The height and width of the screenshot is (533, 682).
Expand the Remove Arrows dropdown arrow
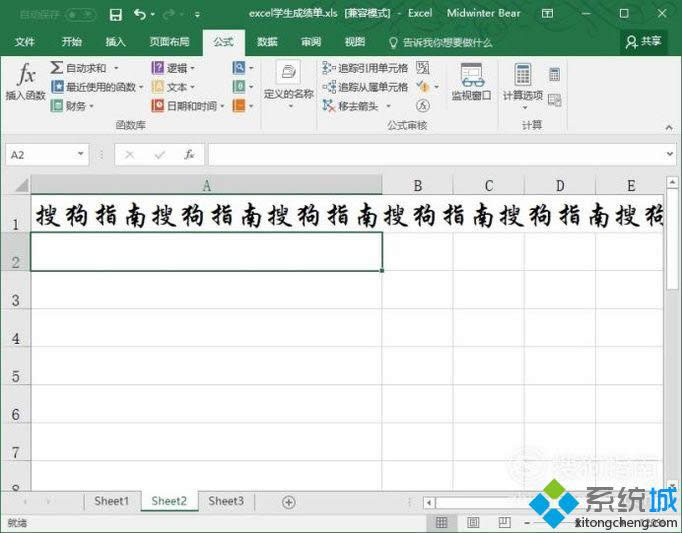click(388, 106)
